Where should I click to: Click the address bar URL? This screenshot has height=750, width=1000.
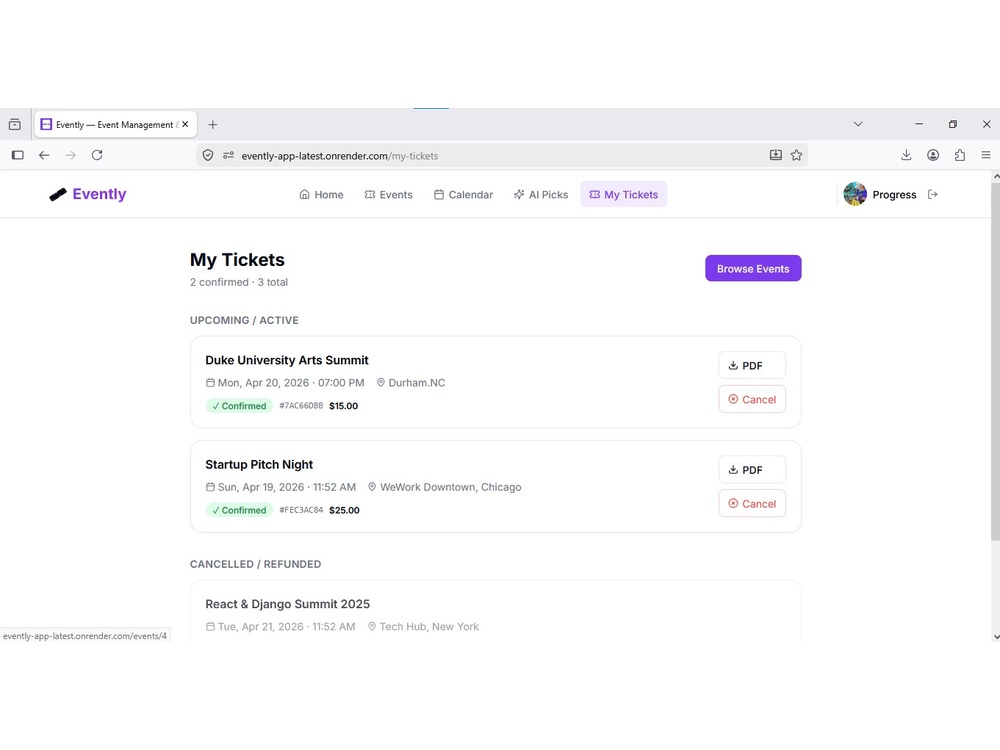(x=340, y=156)
